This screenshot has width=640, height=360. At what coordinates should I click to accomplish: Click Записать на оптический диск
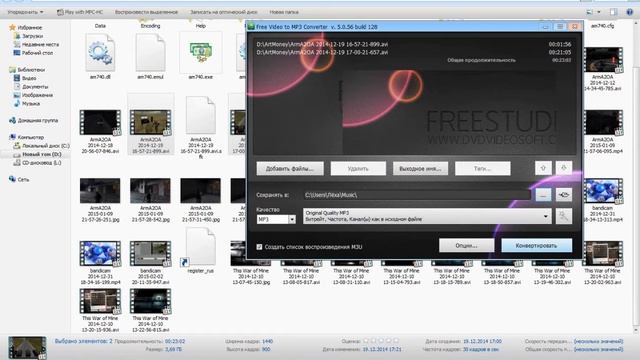pos(224,12)
